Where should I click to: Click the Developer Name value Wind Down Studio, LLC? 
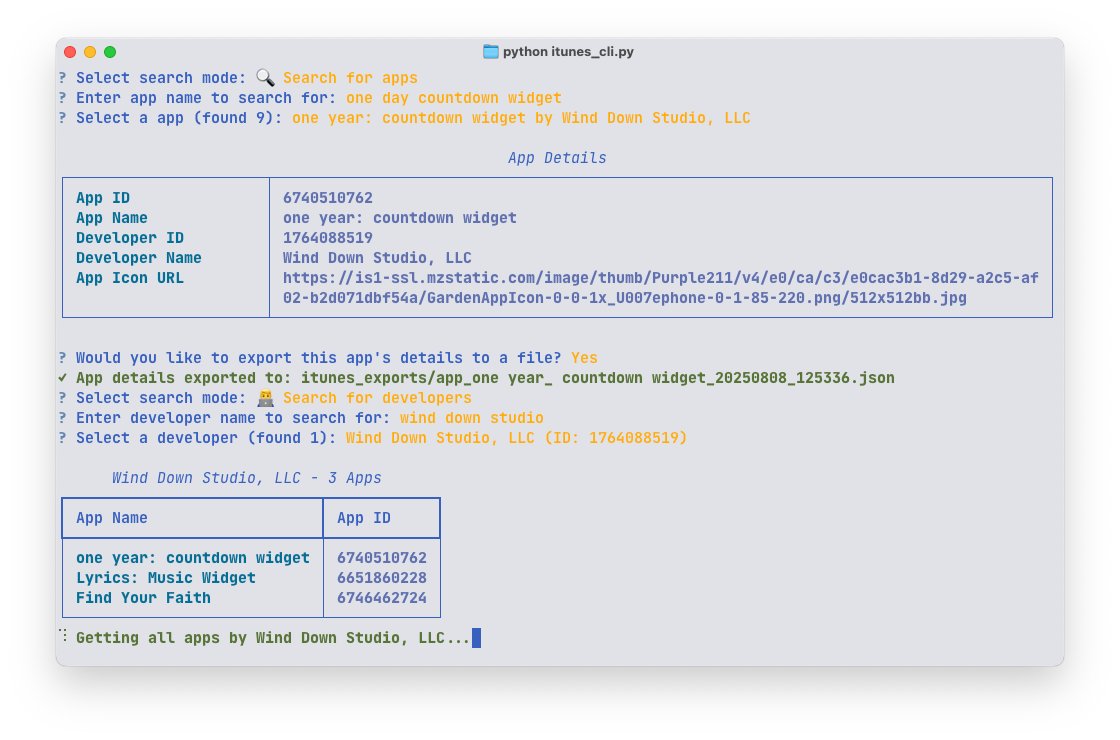pos(377,258)
